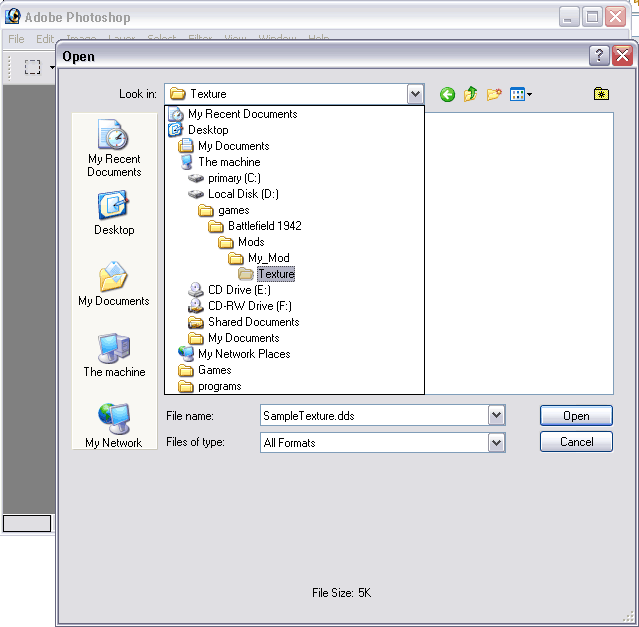Open My Network in places bar
The image size is (639, 627).
[114, 425]
